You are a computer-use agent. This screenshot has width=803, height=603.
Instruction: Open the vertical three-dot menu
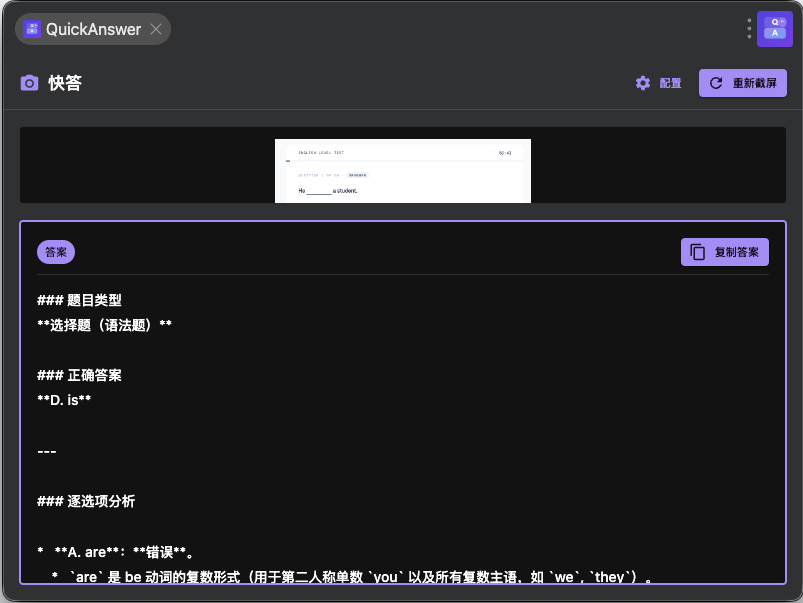[749, 29]
